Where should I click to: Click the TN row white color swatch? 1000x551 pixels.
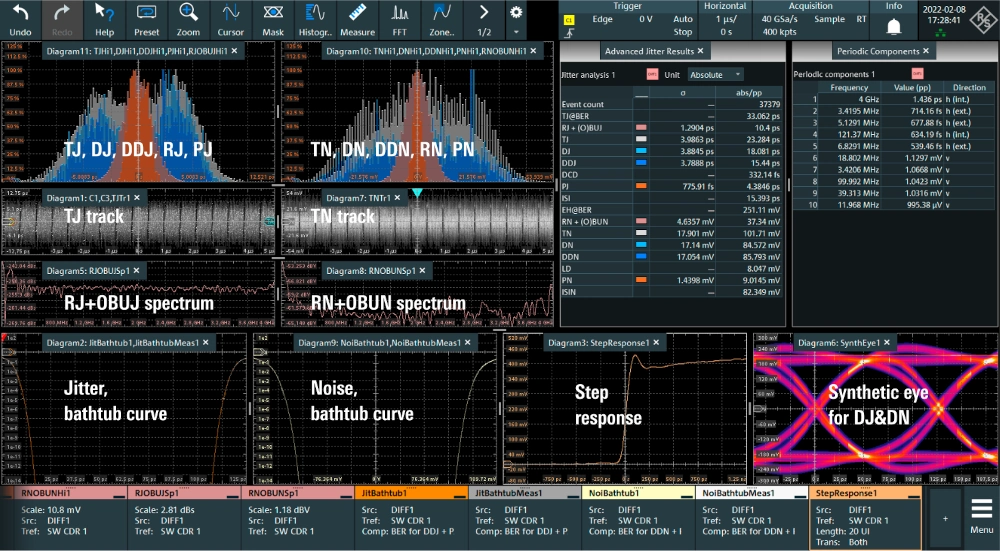tap(641, 233)
